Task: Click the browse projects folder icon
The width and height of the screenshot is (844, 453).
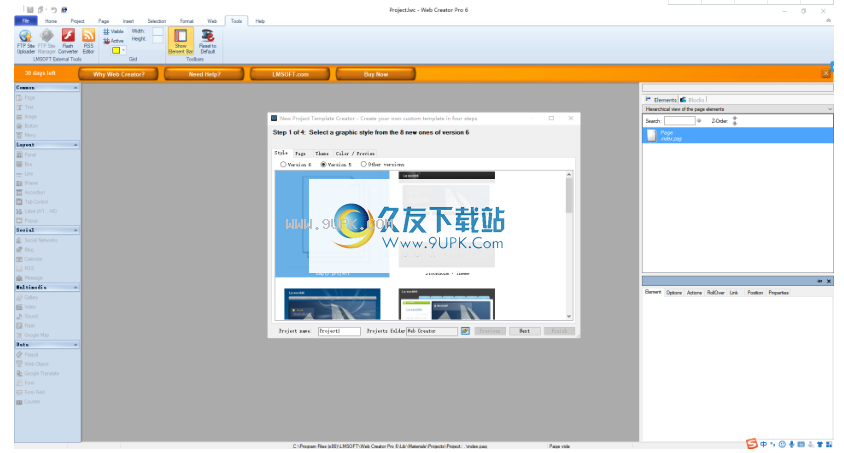Action: pyautogui.click(x=465, y=331)
